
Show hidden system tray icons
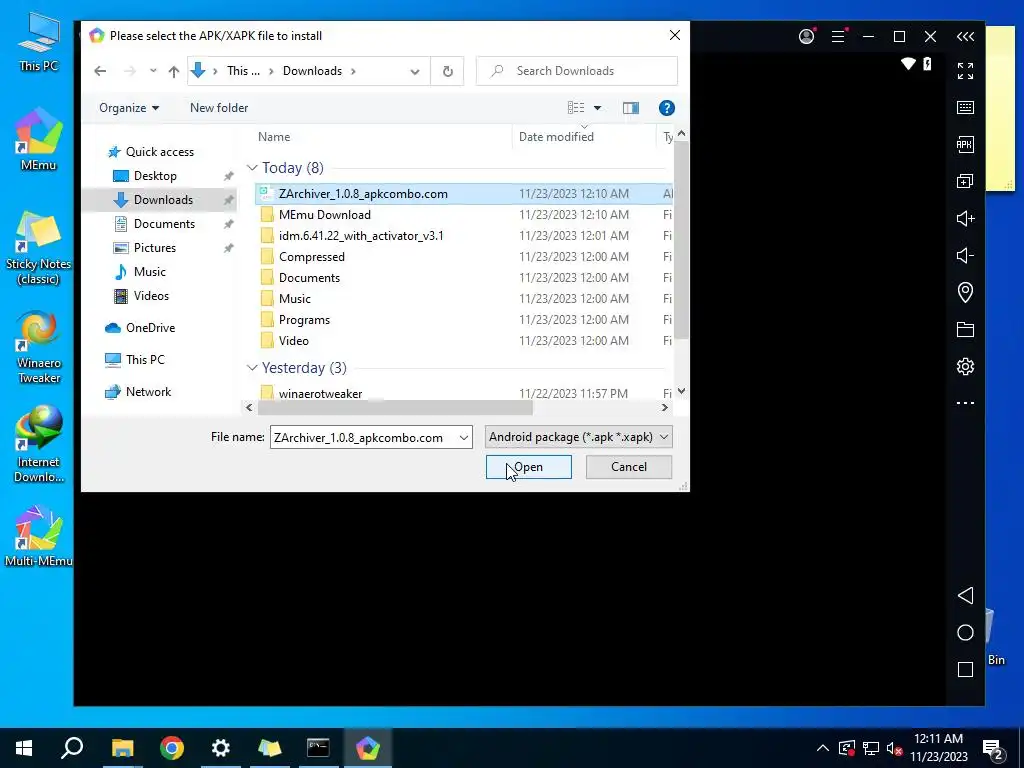click(823, 748)
